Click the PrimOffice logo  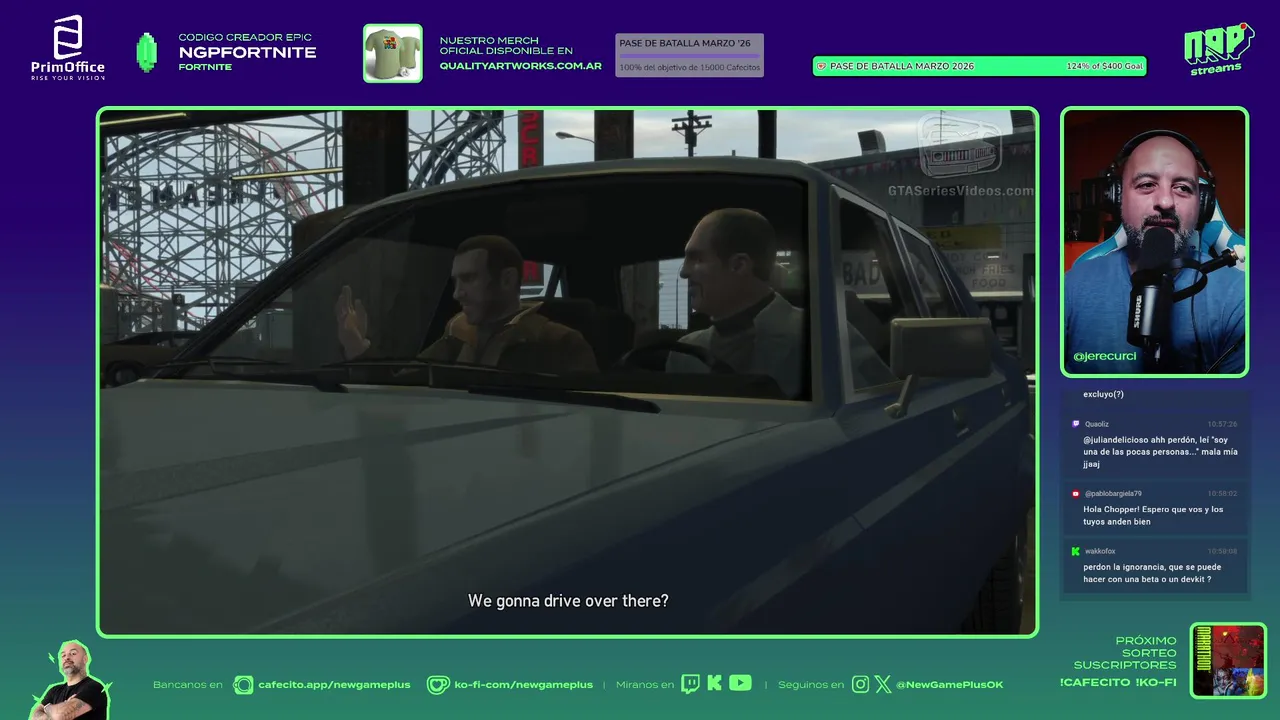pyautogui.click(x=68, y=48)
